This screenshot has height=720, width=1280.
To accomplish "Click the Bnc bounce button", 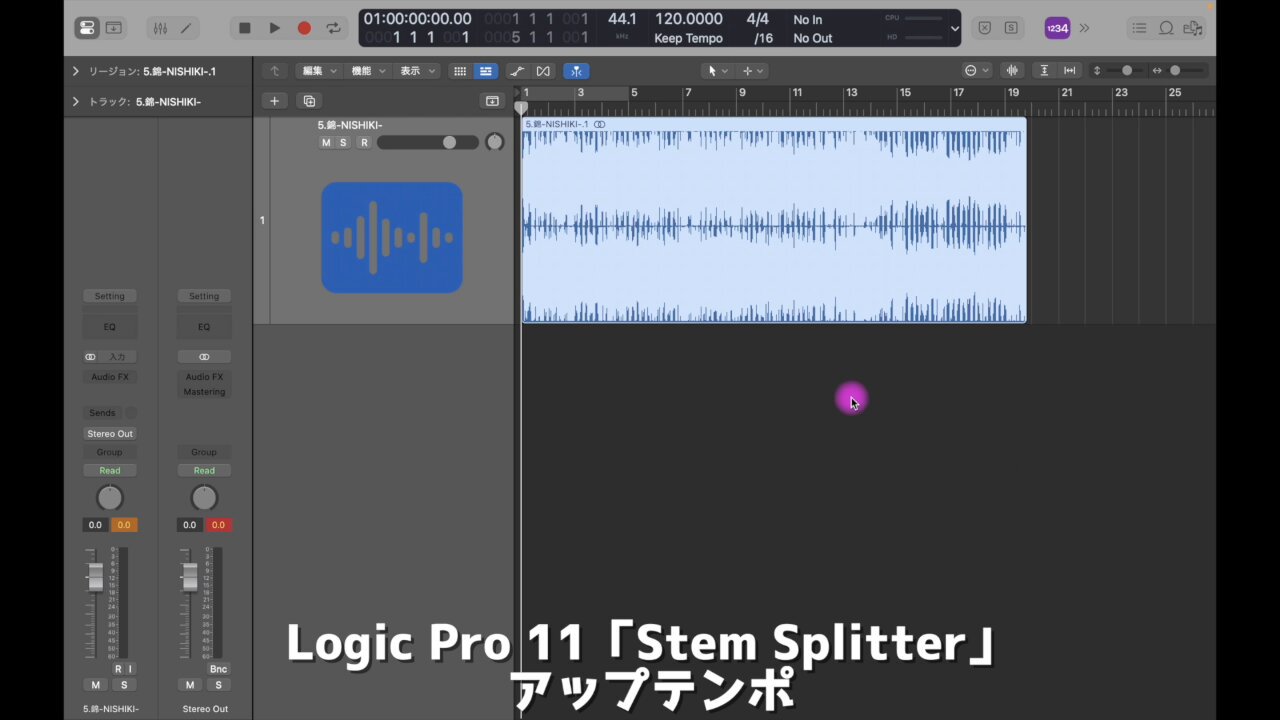I will [x=219, y=669].
